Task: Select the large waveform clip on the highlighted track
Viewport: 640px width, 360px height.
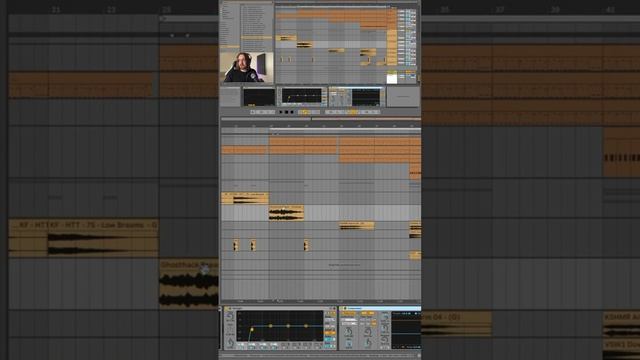Action: pyautogui.click(x=287, y=213)
